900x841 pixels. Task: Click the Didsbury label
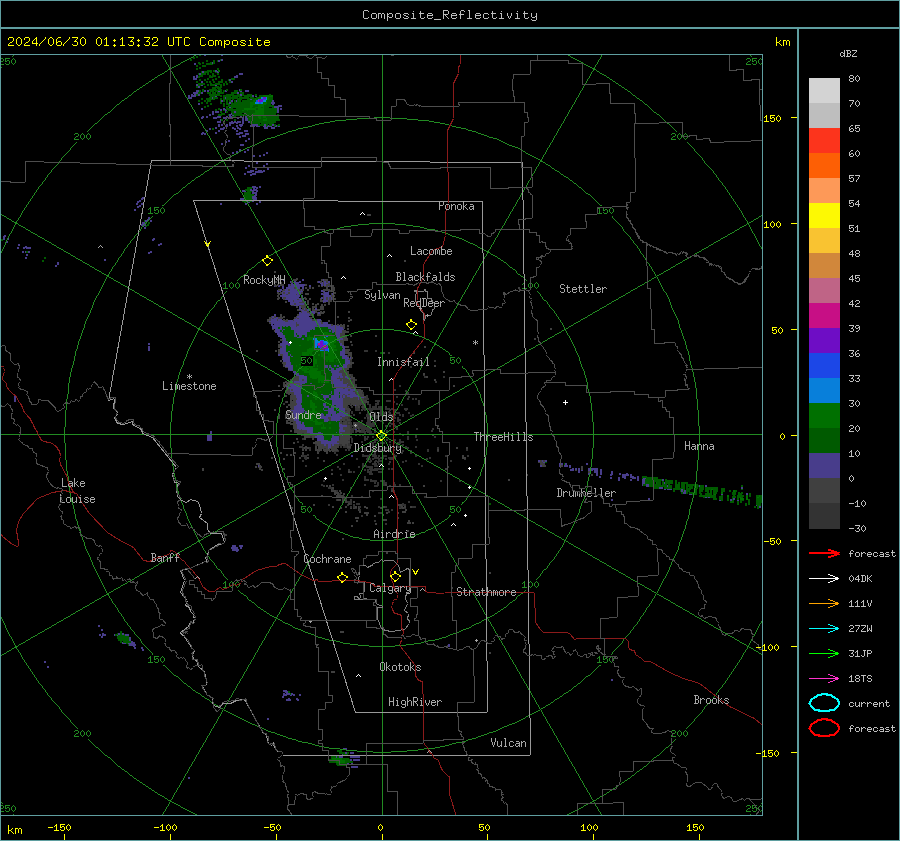[377, 448]
